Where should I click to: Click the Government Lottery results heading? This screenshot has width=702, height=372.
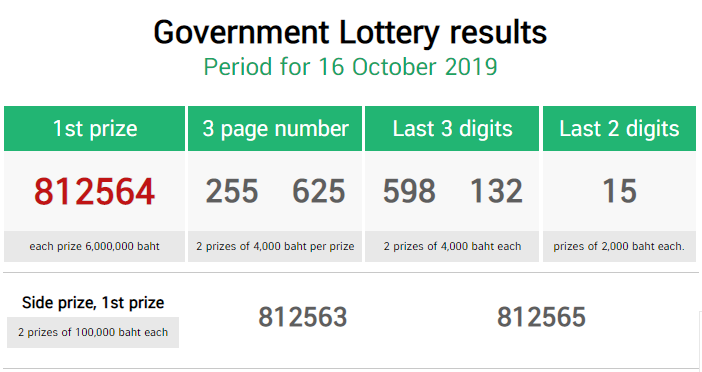[350, 33]
